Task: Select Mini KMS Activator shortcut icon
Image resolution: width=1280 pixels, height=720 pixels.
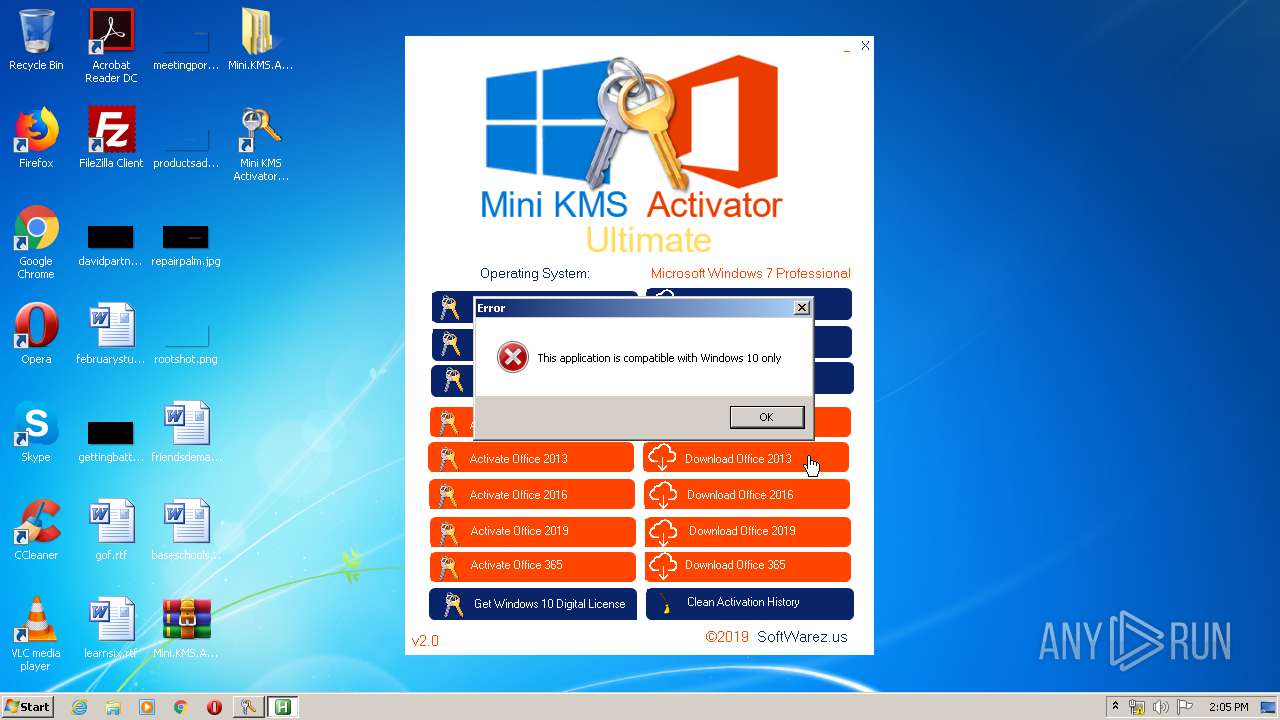Action: [261, 144]
